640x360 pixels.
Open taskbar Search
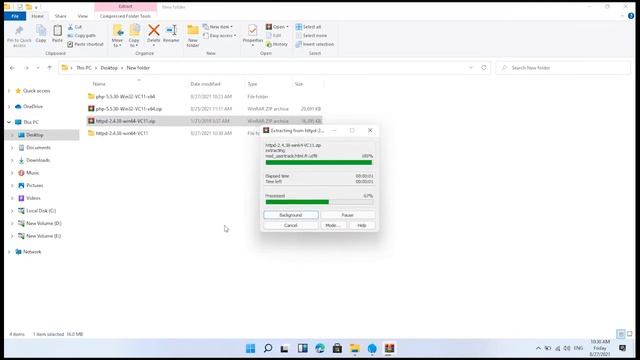268,348
